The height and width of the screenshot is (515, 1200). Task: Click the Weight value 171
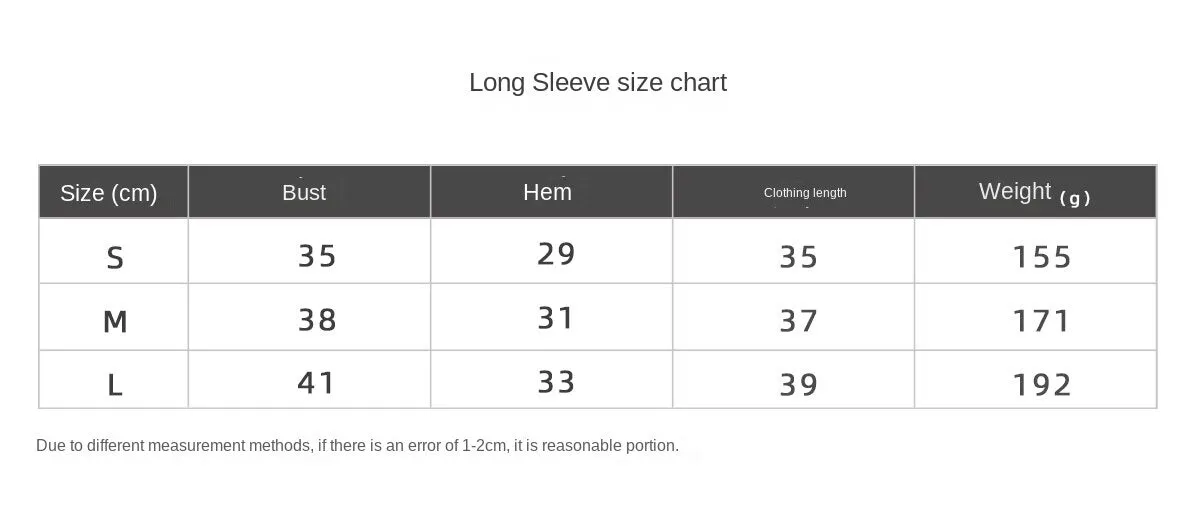[1042, 321]
